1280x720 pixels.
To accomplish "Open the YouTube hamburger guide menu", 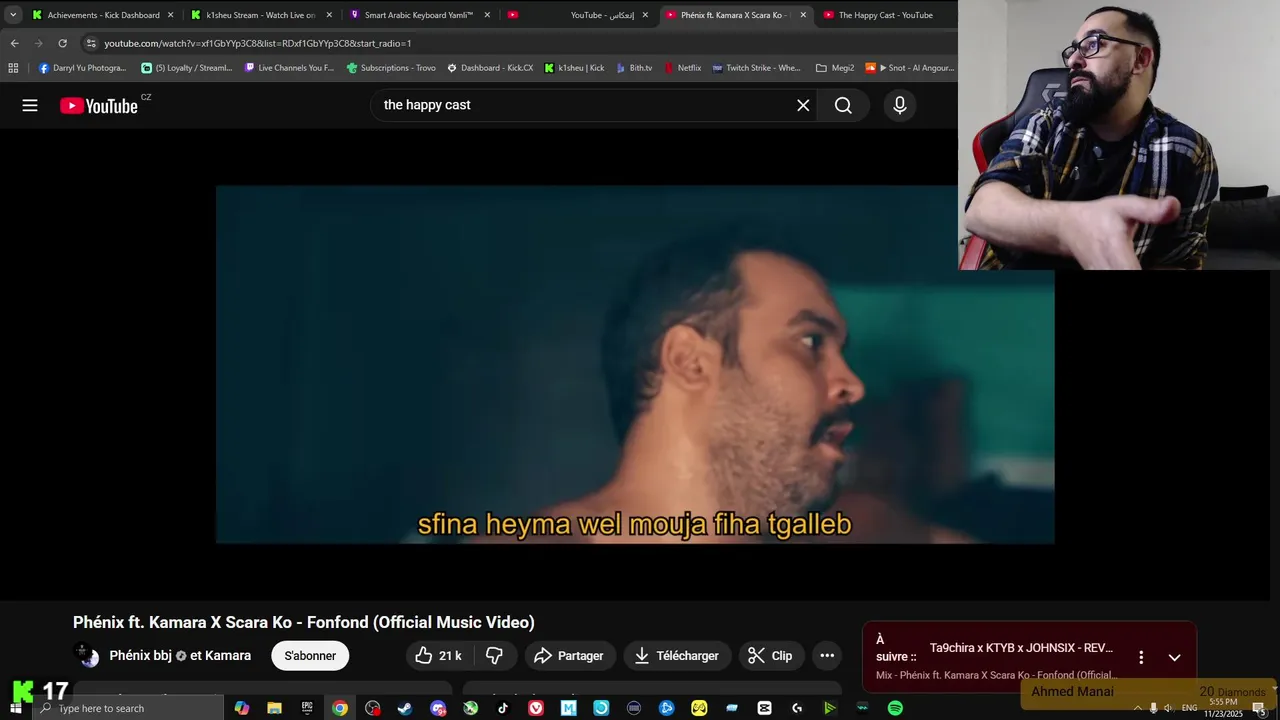I will tap(30, 105).
